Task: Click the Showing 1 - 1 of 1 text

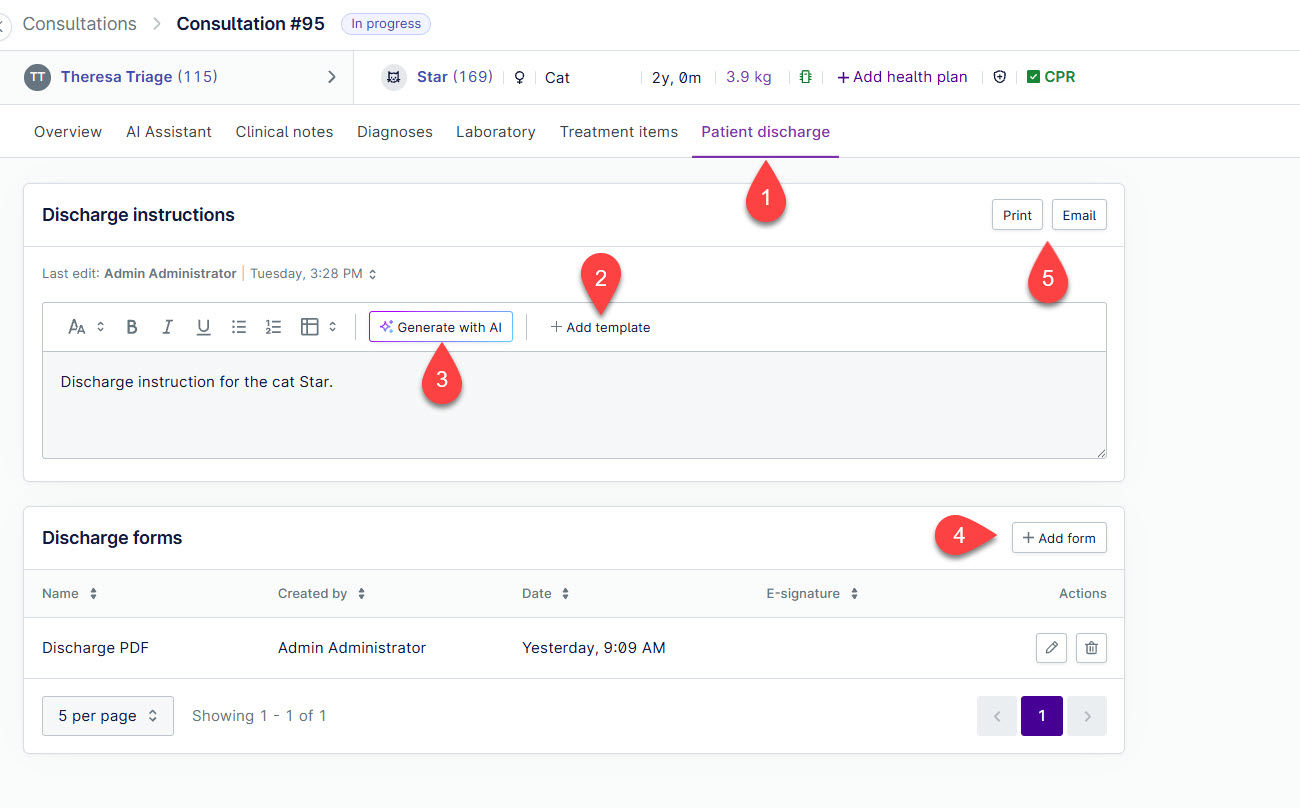Action: pos(259,716)
